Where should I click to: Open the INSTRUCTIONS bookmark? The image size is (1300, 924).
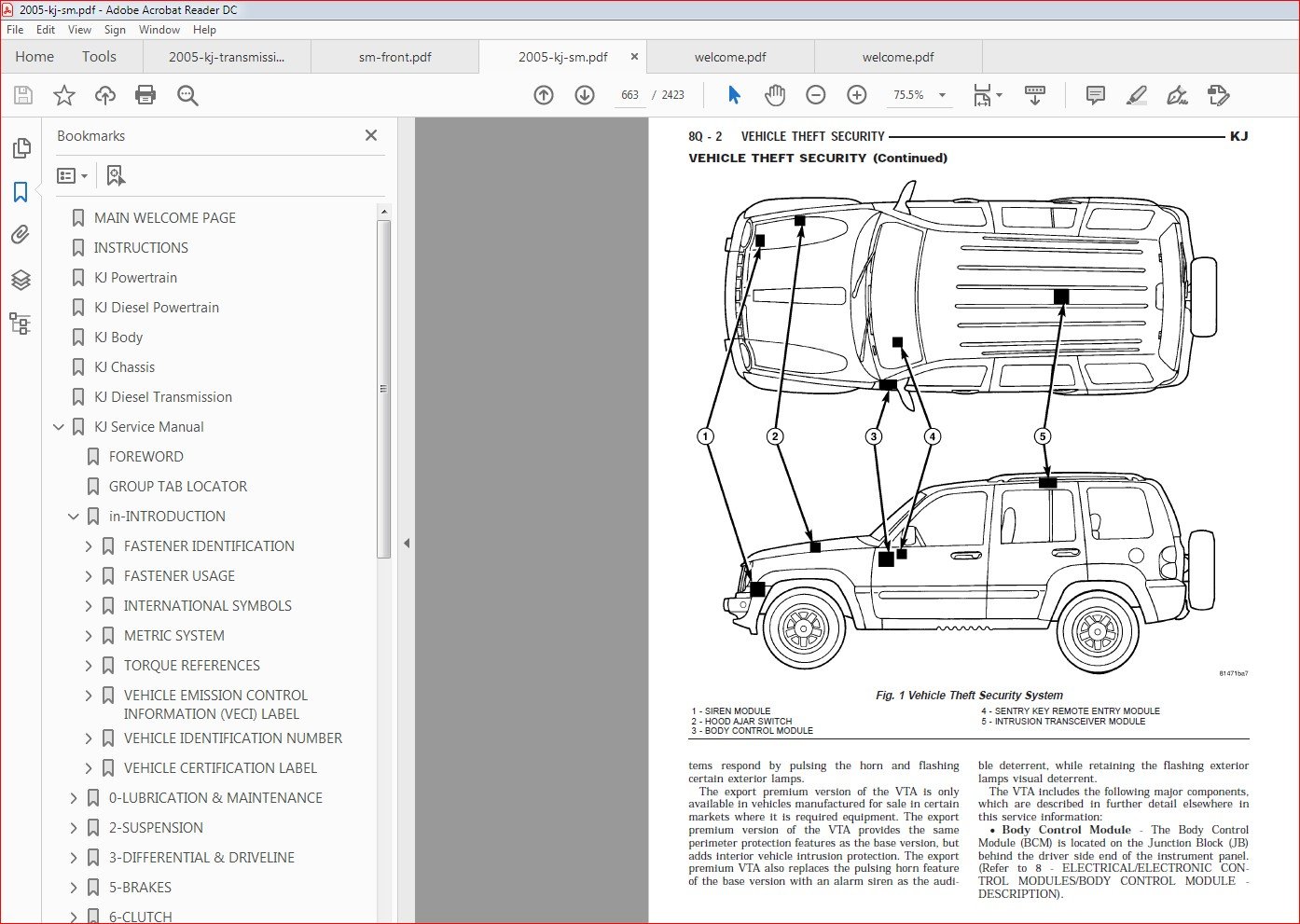141,248
